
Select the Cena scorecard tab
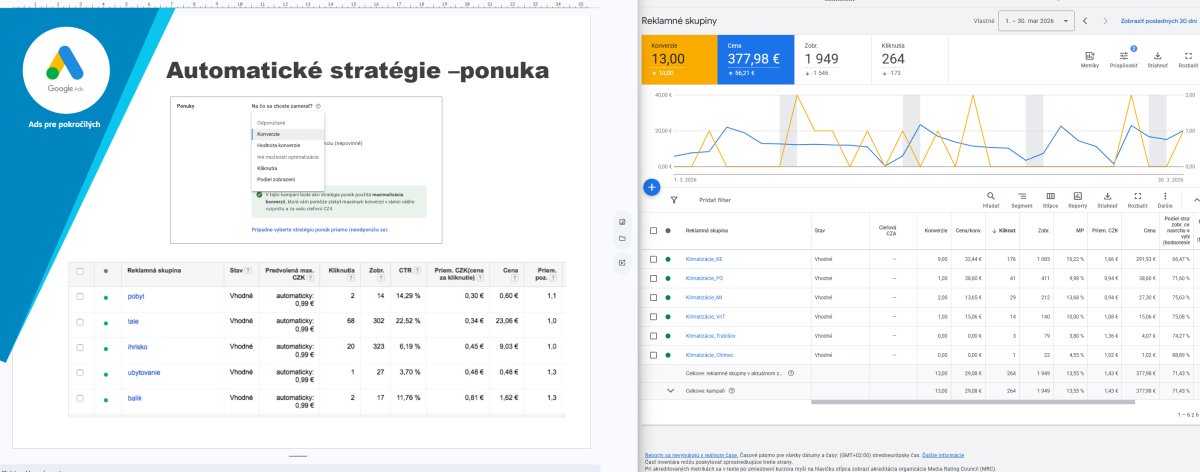pyautogui.click(x=755, y=55)
